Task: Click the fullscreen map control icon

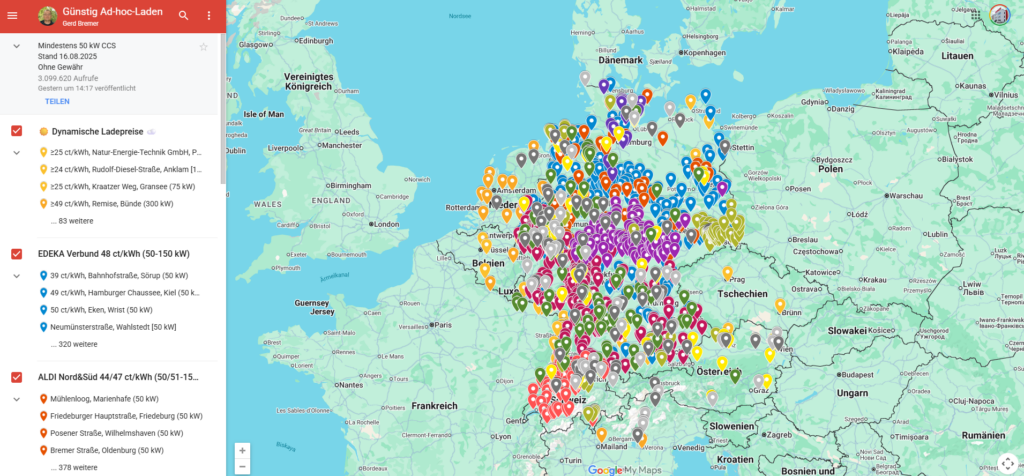Action: click(1008, 463)
